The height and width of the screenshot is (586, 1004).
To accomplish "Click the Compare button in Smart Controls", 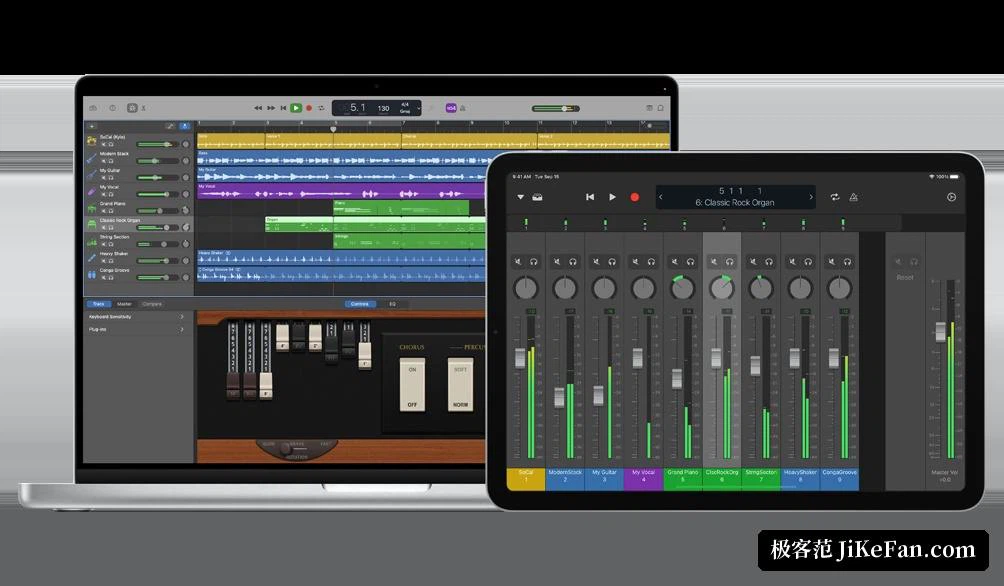I will (152, 304).
